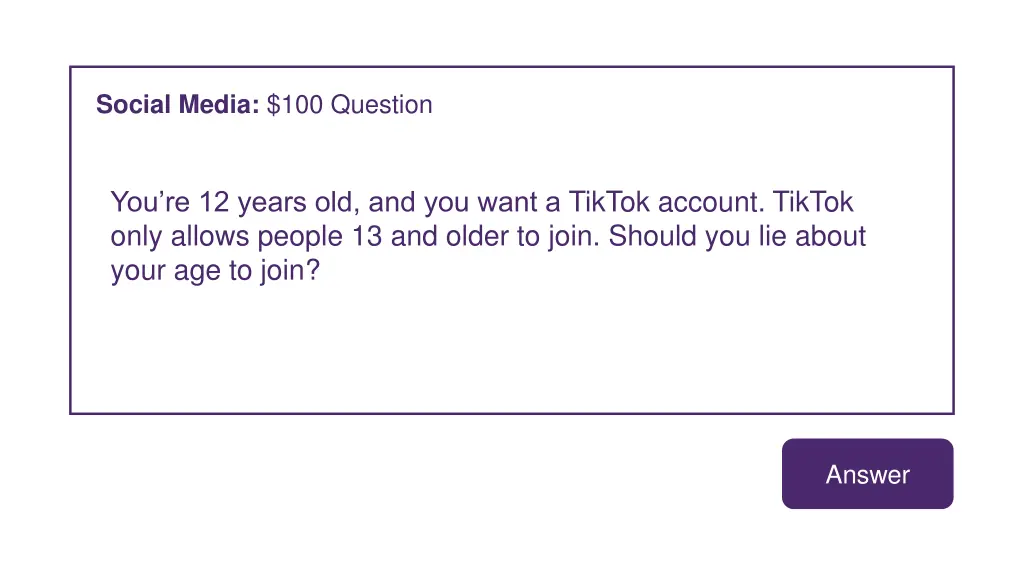Click the word "Question" in the header
Image resolution: width=1024 pixels, height=576 pixels.
382,105
